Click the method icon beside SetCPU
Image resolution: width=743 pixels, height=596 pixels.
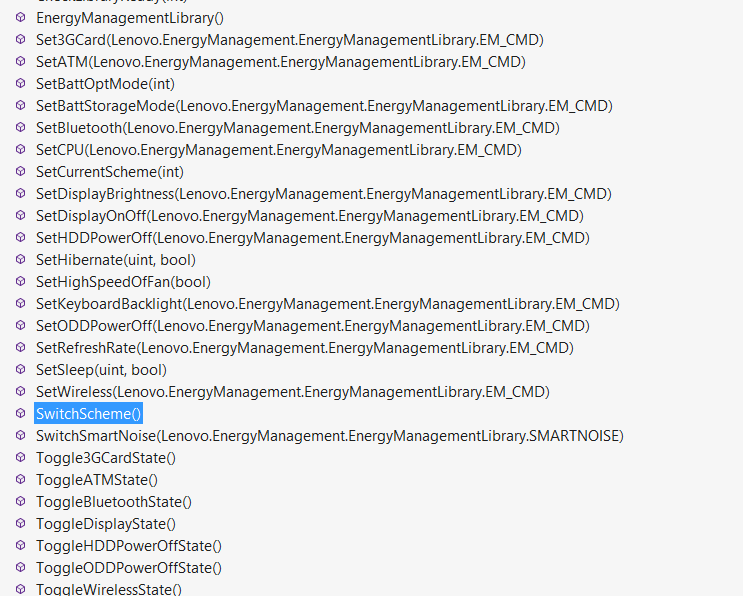click(x=20, y=150)
